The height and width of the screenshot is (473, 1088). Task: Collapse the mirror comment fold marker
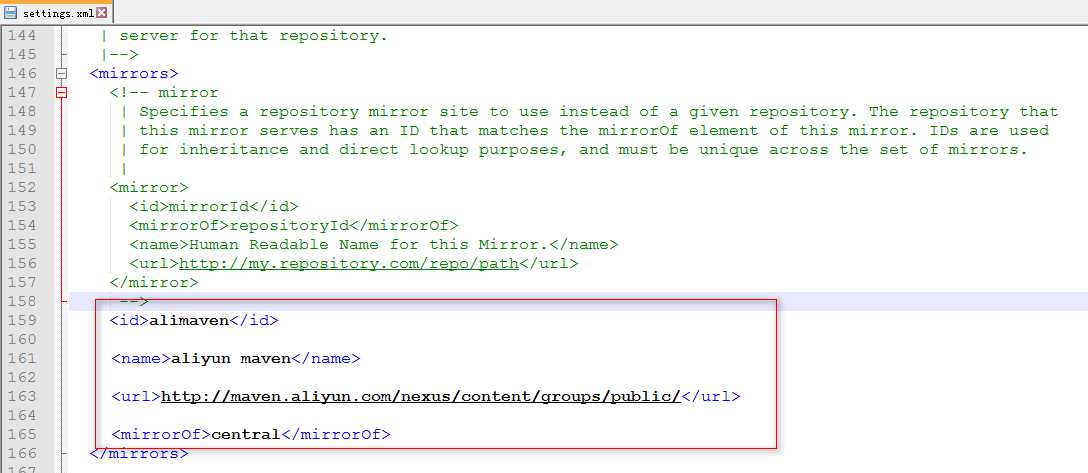(62, 92)
